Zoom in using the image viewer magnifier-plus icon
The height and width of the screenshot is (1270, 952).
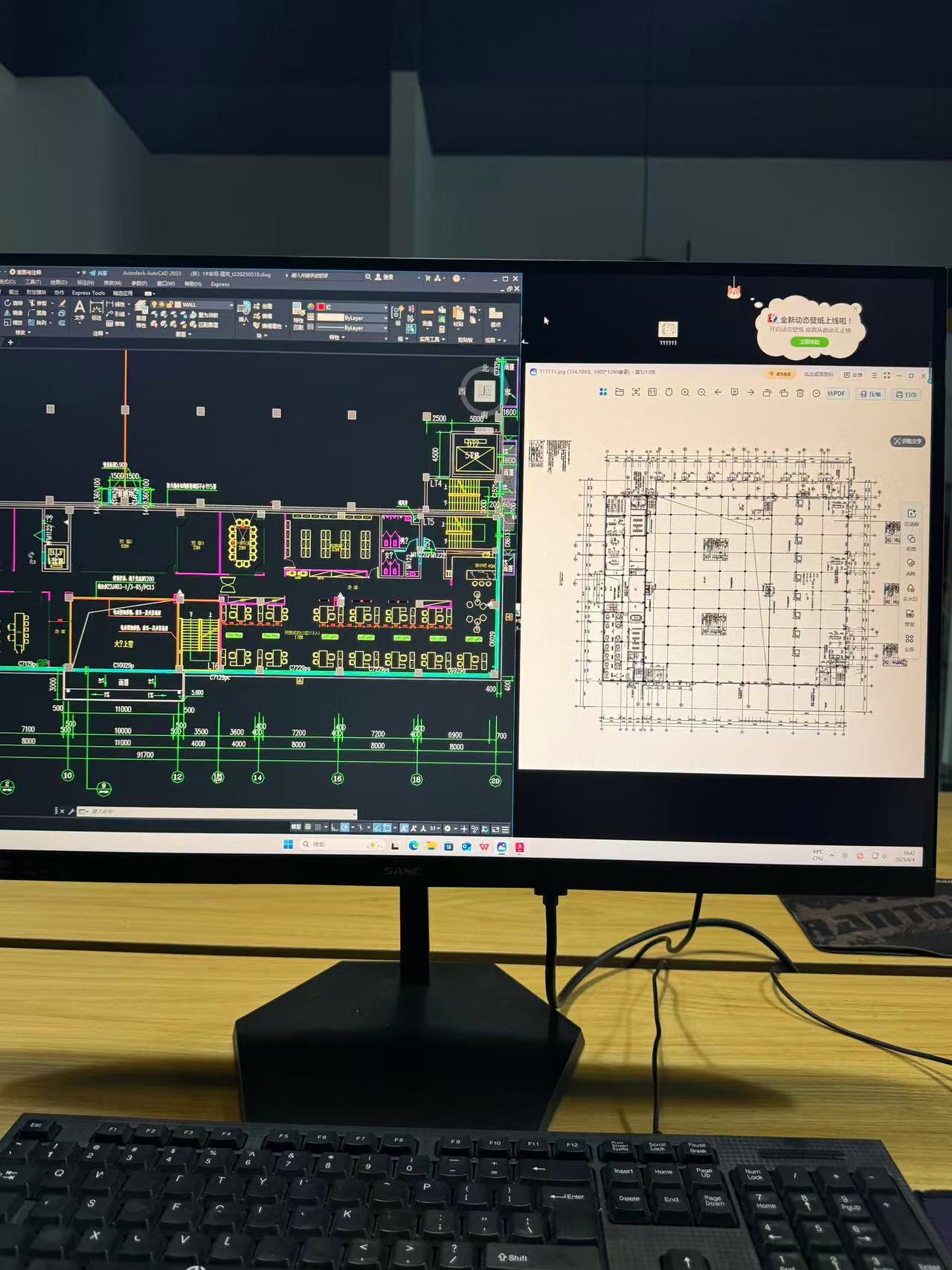point(685,393)
